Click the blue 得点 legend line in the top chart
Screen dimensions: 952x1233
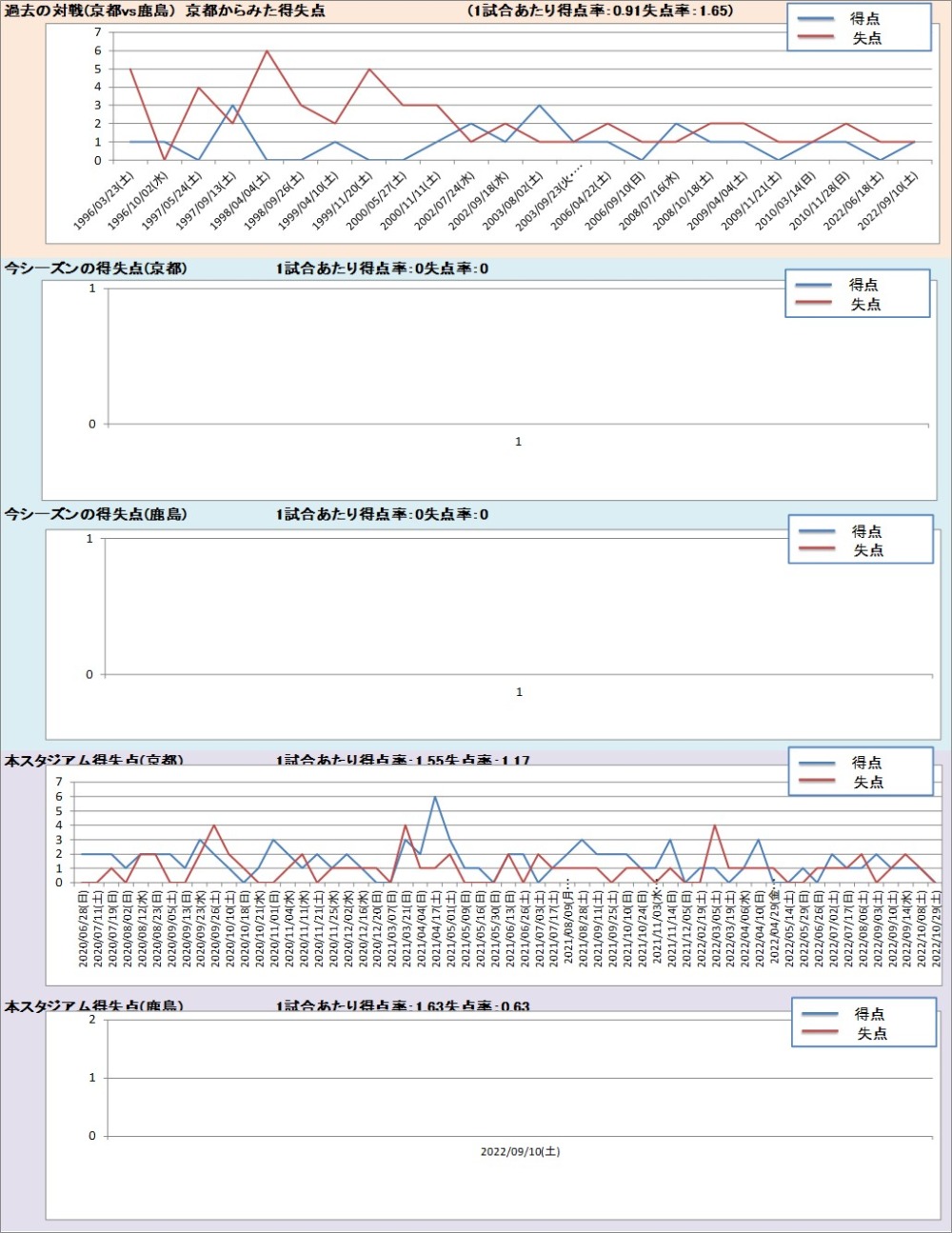[816, 19]
